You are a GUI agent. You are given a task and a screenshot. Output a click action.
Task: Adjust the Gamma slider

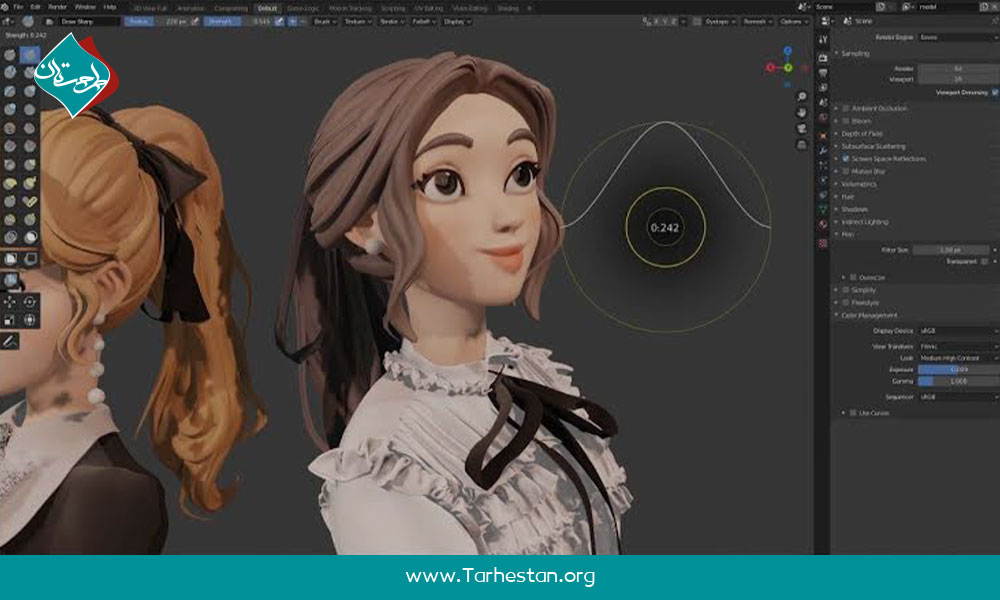point(959,381)
